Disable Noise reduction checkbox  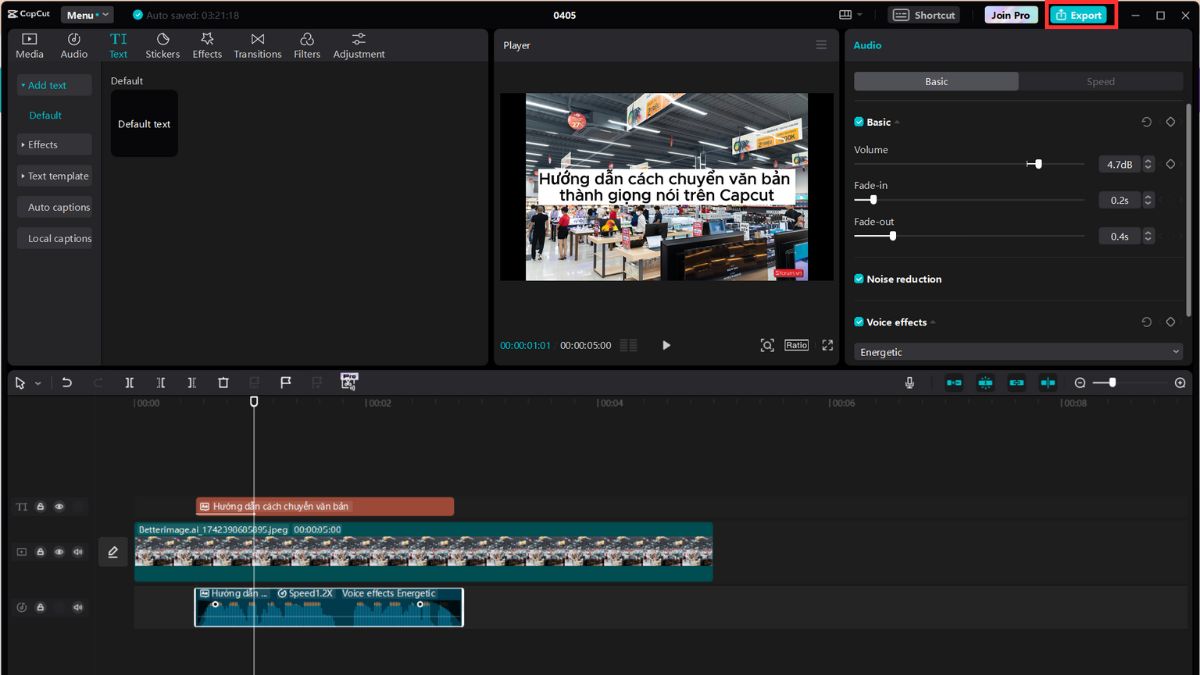coord(859,279)
